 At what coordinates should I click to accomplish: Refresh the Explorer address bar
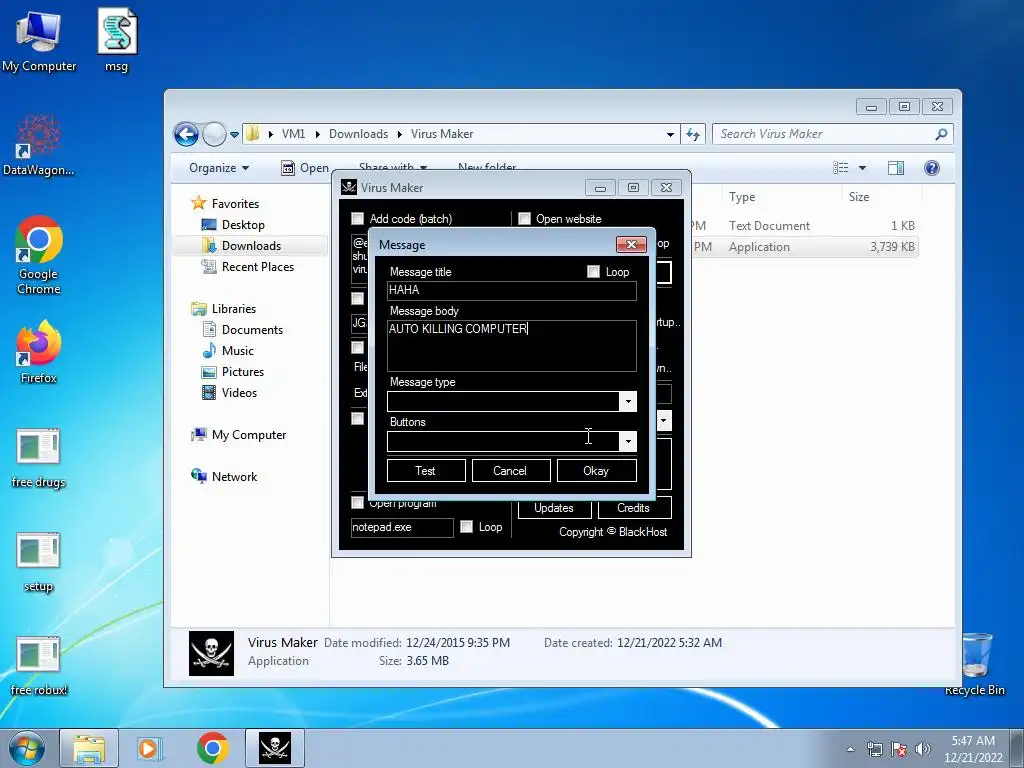click(x=693, y=134)
